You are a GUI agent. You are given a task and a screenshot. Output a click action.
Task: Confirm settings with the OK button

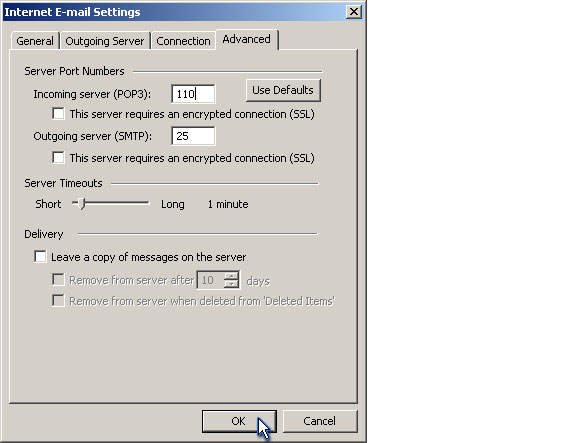pos(239,421)
